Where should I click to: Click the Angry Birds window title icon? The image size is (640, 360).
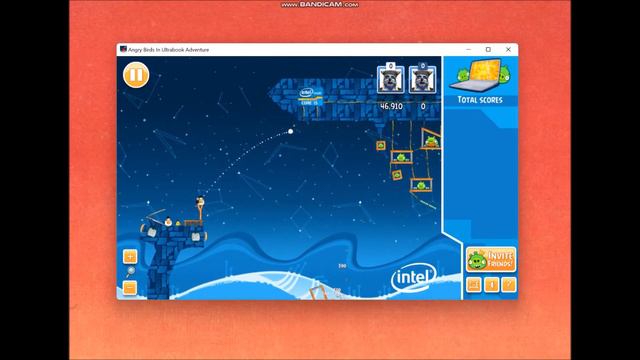coord(123,49)
